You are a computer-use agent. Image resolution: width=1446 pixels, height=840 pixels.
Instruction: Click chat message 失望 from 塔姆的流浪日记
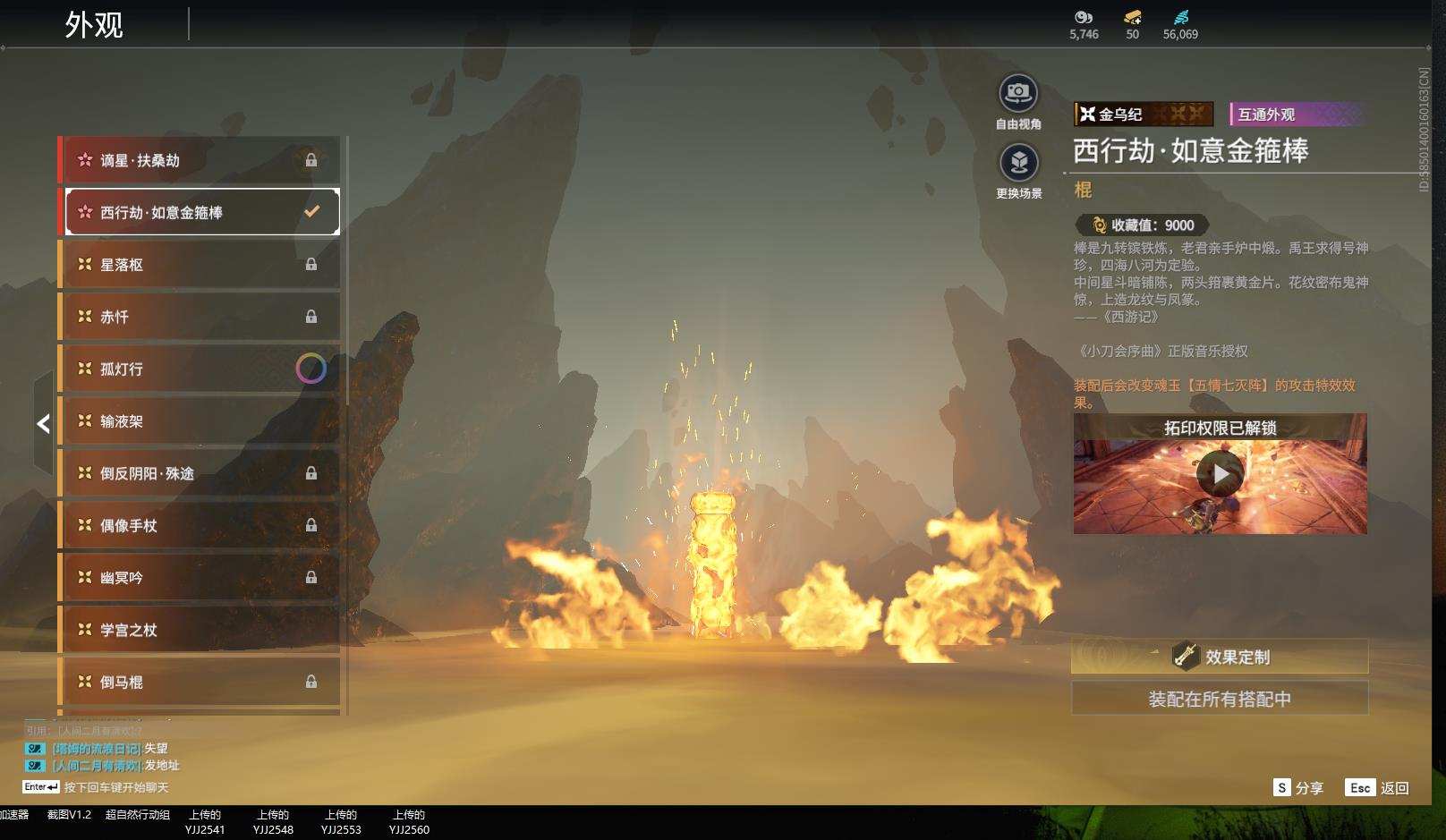109,748
